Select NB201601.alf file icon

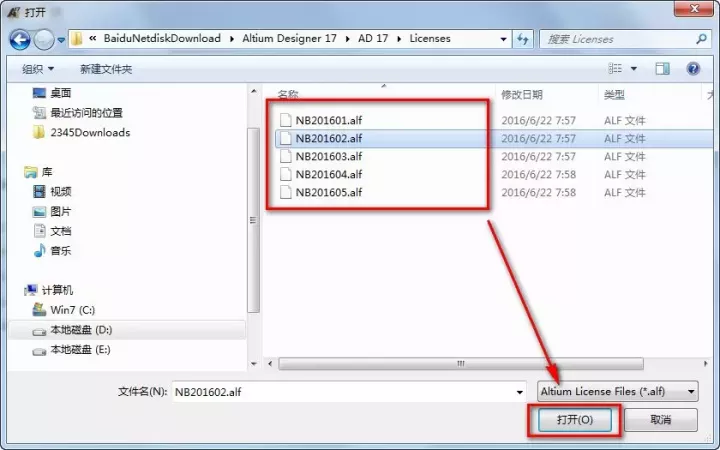[286, 121]
